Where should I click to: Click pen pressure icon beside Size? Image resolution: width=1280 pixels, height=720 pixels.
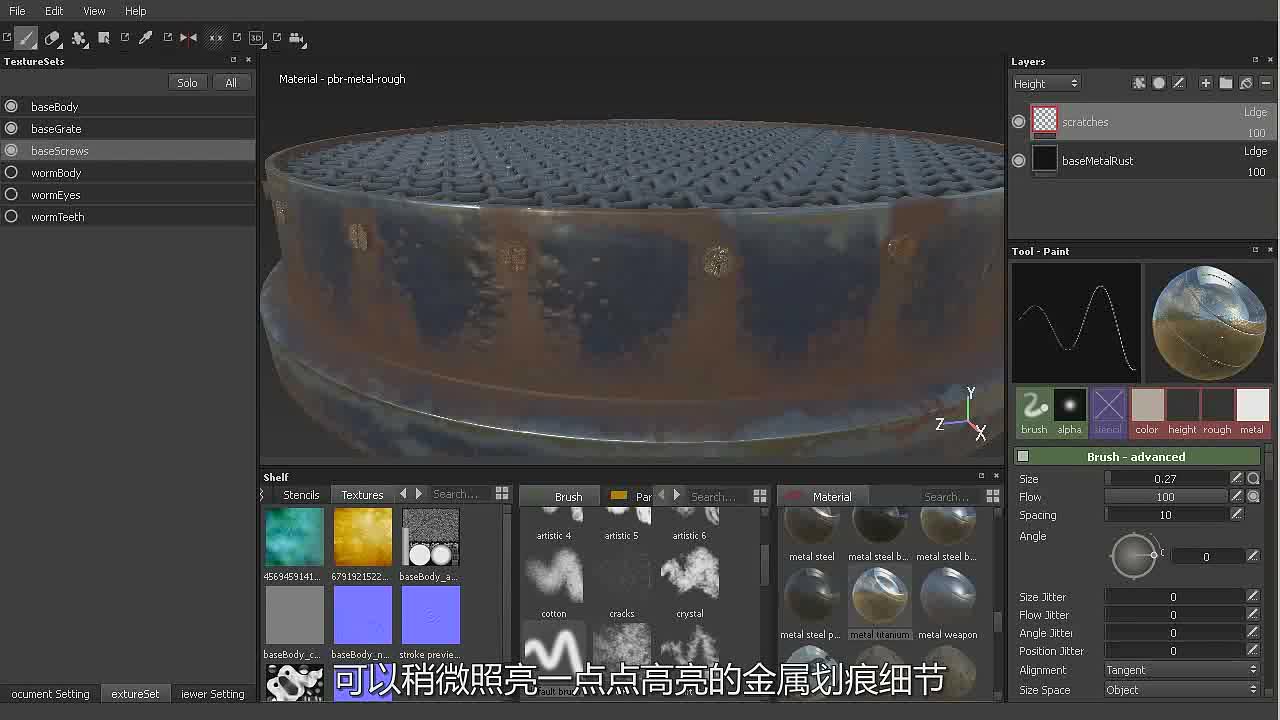pos(1237,479)
